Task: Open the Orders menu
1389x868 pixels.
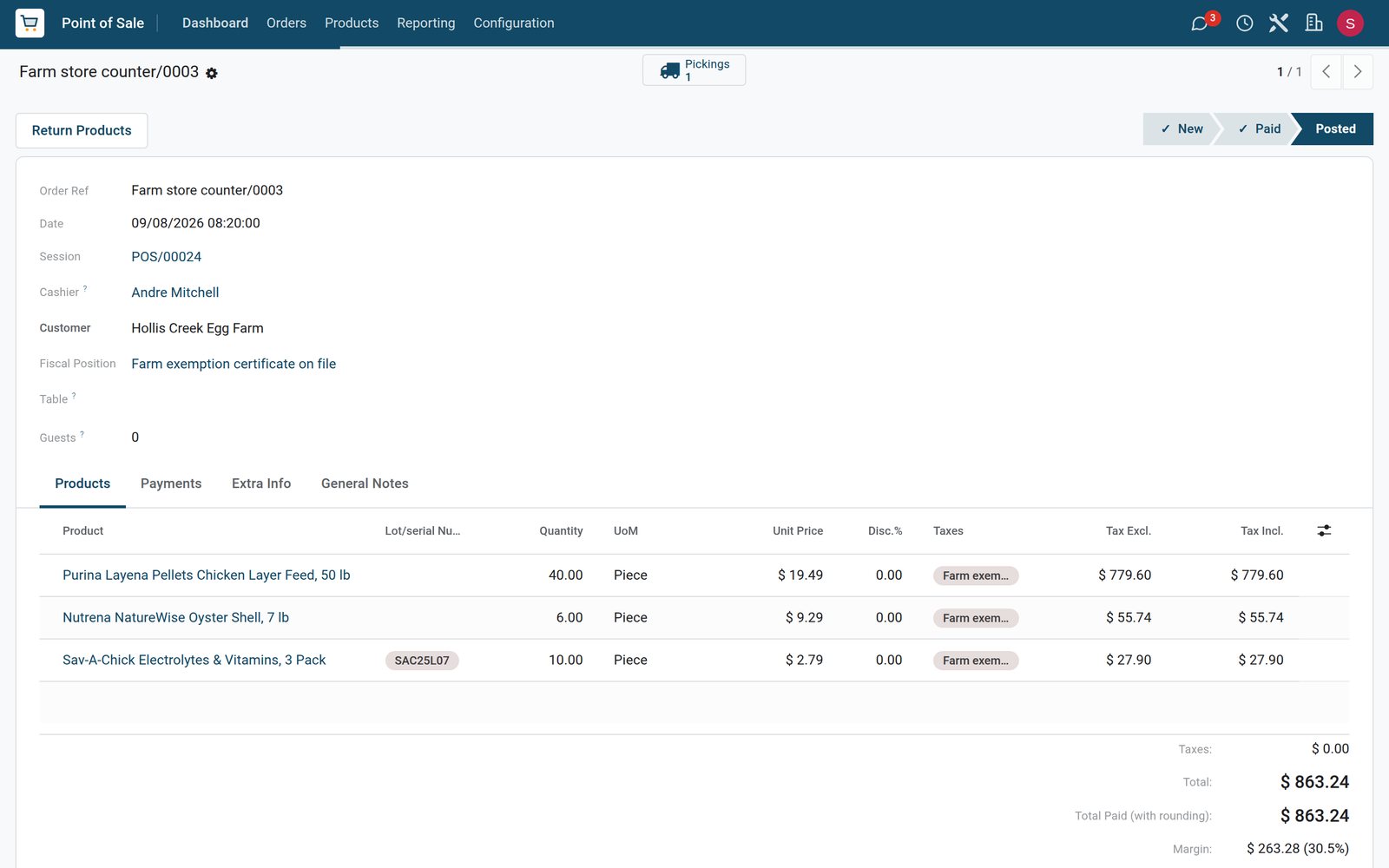Action: click(x=286, y=23)
